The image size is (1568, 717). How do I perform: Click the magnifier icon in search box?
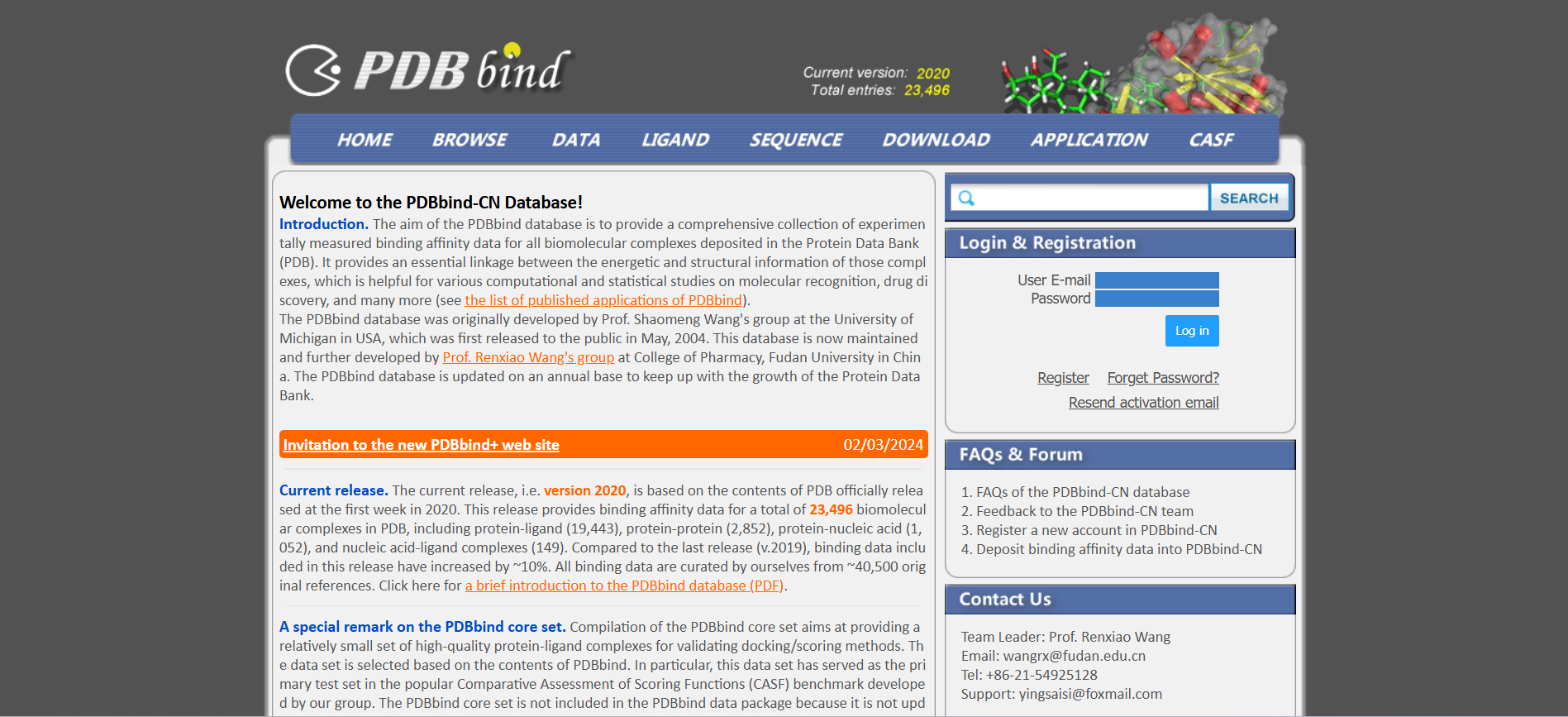tap(966, 198)
